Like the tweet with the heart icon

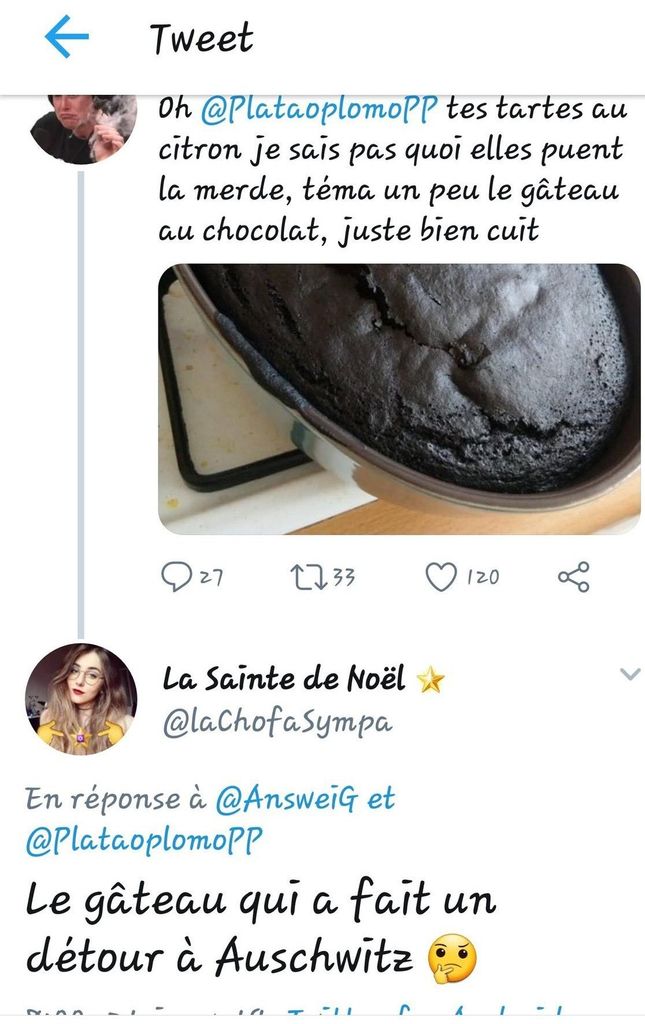[x=440, y=577]
